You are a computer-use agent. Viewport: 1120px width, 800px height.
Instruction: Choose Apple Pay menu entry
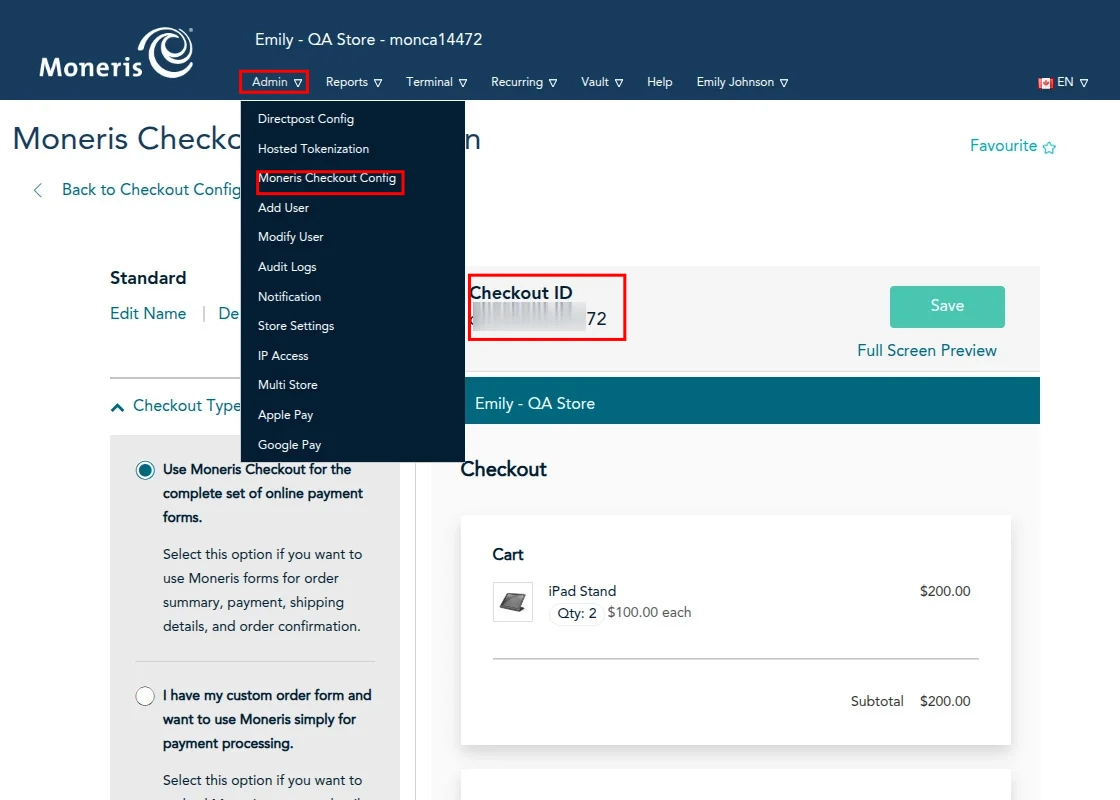[286, 415]
